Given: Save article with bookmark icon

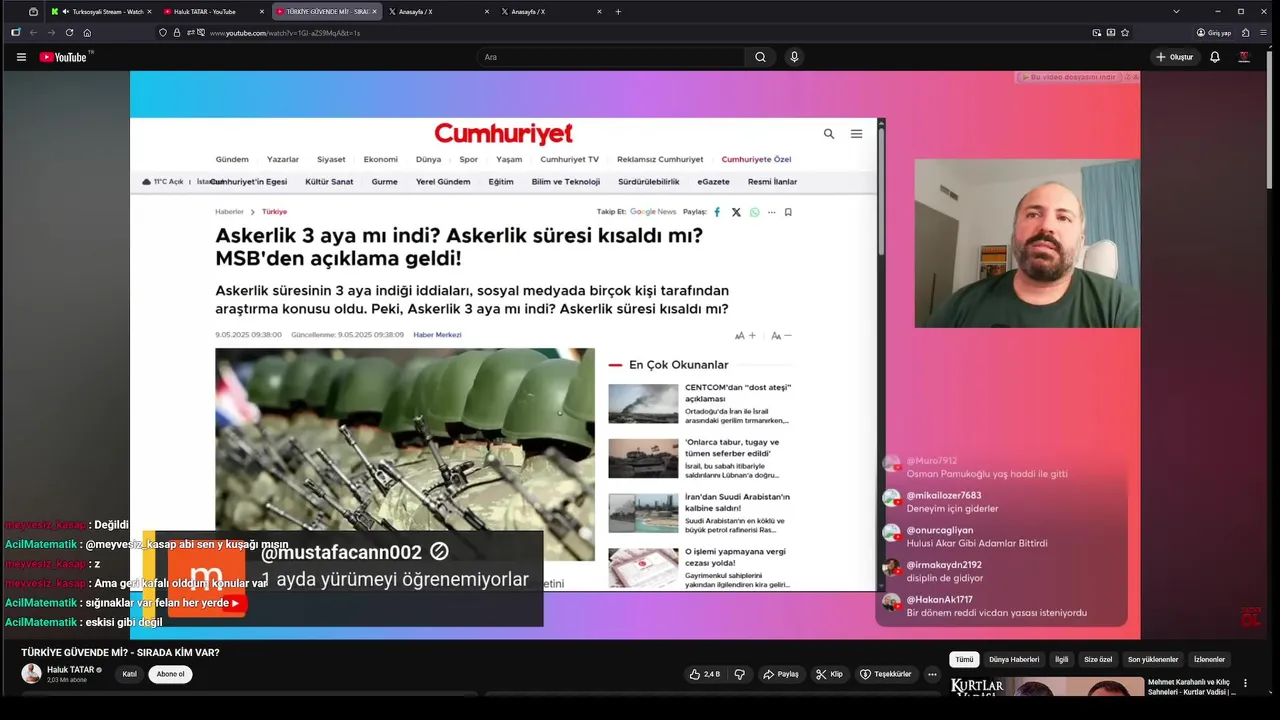Looking at the screenshot, I should (x=788, y=212).
